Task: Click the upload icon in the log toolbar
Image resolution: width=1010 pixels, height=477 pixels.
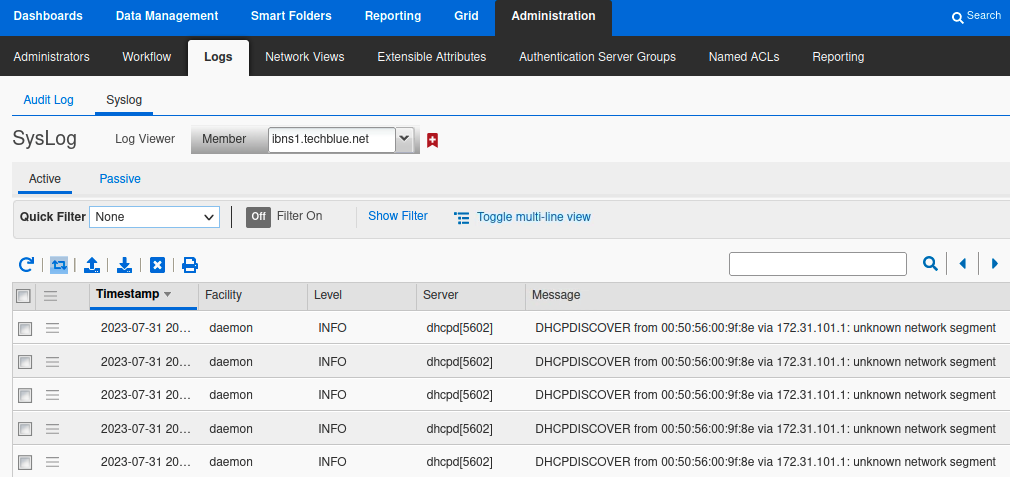Action: click(91, 264)
